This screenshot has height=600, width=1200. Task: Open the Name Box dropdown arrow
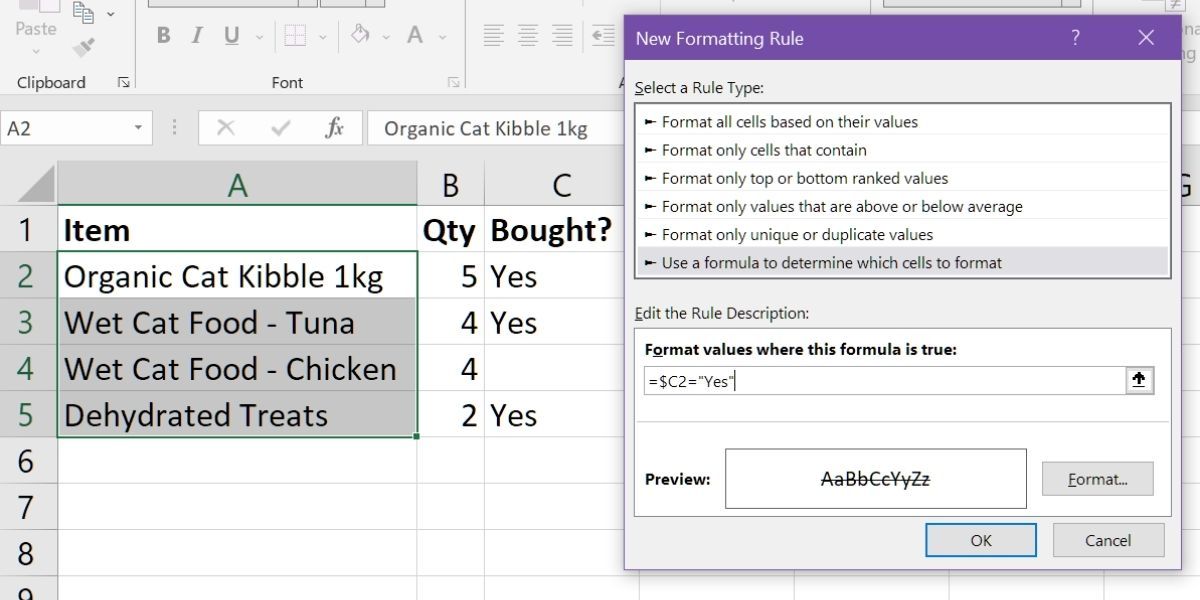pyautogui.click(x=138, y=128)
